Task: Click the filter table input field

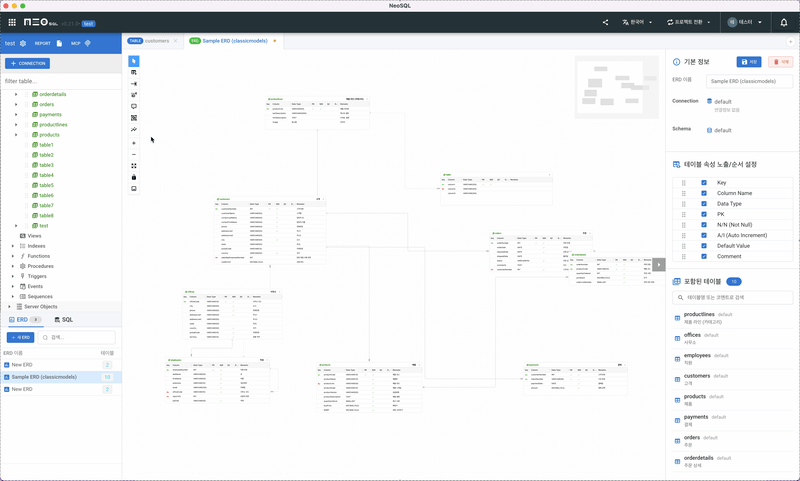Action: pyautogui.click(x=60, y=80)
